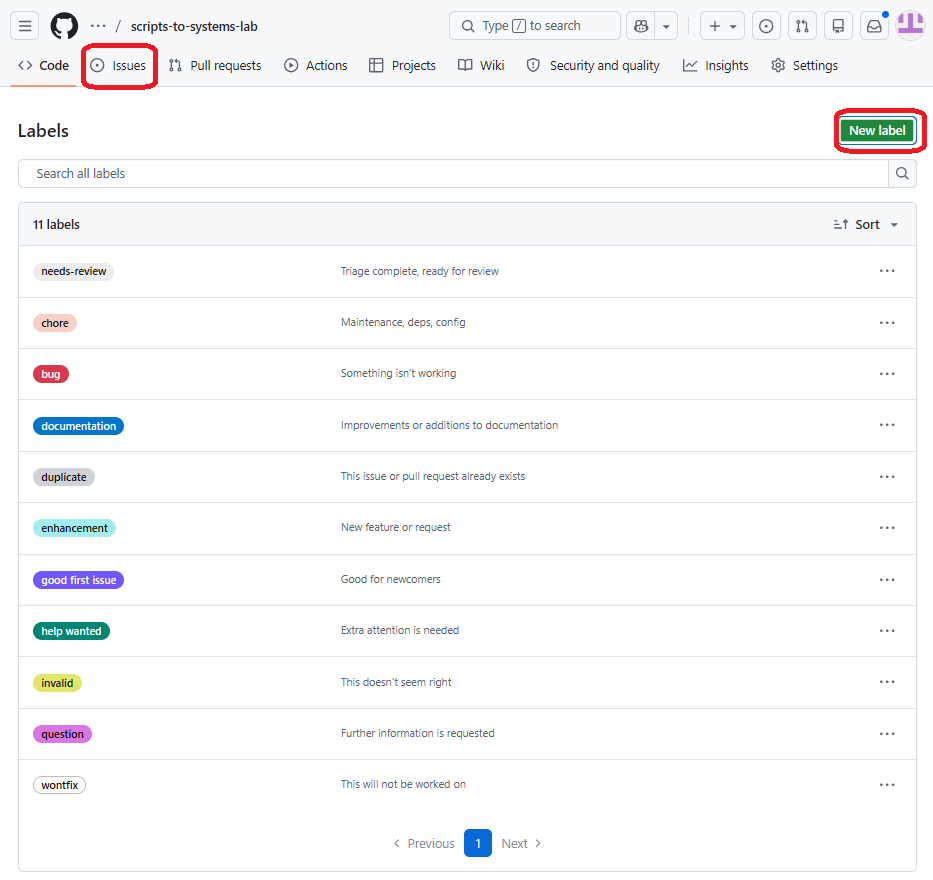933x880 pixels.
Task: Open the notifications inbox
Action: pyautogui.click(x=874, y=26)
